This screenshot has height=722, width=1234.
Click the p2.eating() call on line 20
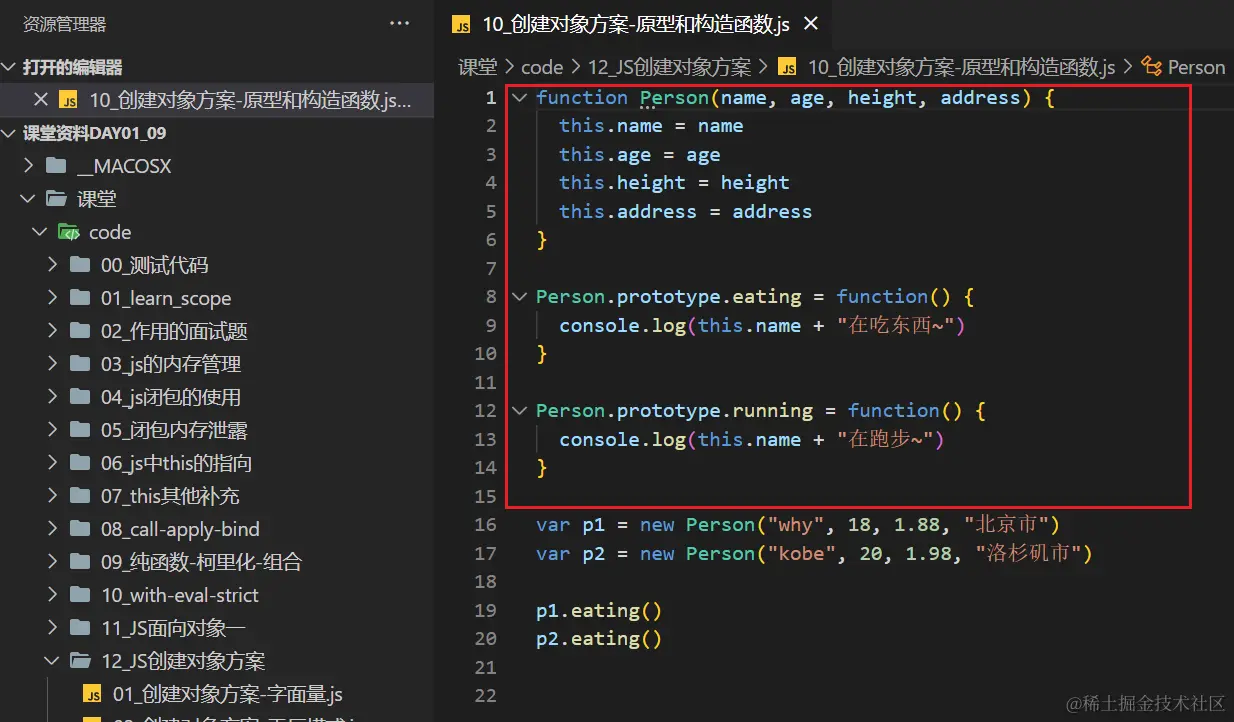pos(599,639)
